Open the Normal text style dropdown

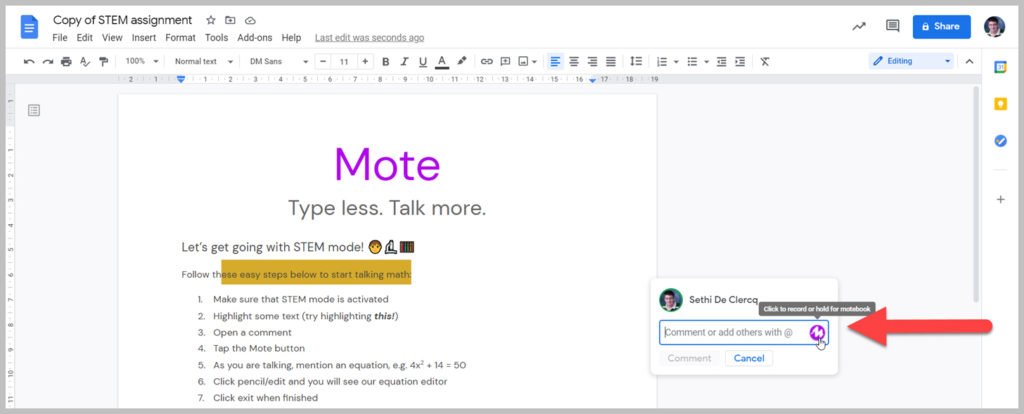(x=204, y=61)
